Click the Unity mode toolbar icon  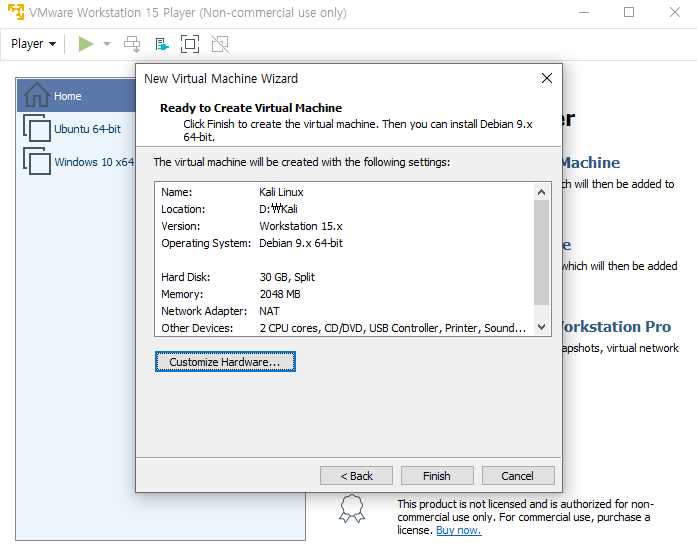point(220,44)
